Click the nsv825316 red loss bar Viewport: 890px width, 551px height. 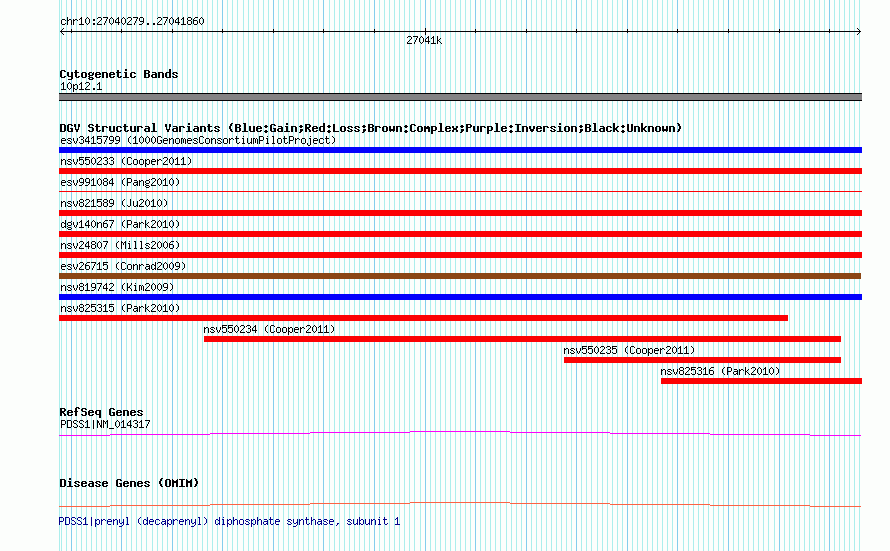click(x=761, y=381)
